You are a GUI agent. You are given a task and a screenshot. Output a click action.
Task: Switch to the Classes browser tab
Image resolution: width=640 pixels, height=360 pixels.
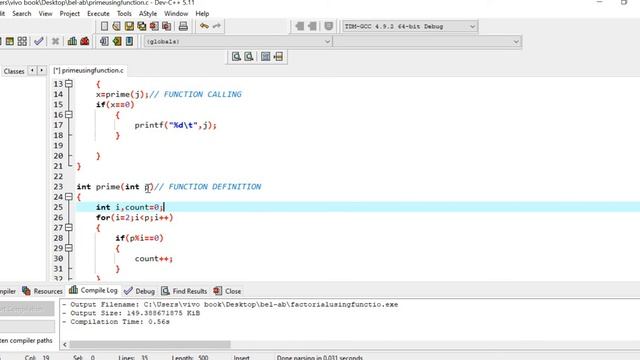[x=14, y=71]
